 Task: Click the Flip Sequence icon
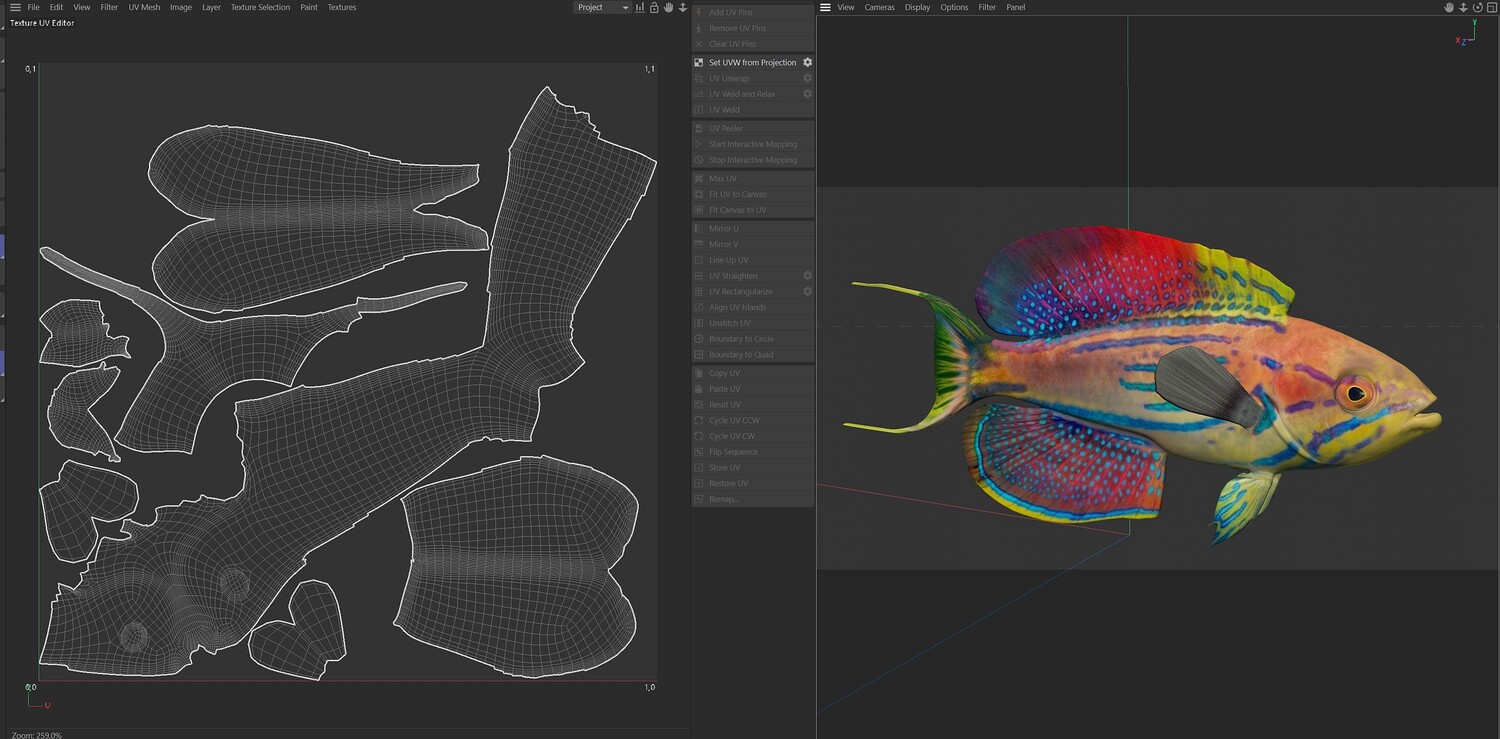point(699,452)
